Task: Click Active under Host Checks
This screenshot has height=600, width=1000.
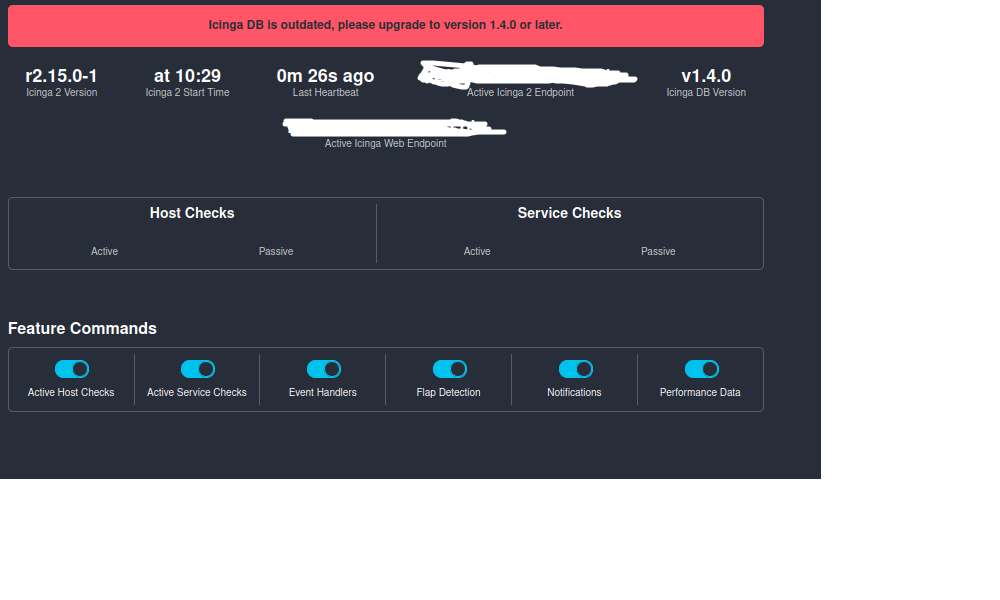Action: (x=105, y=251)
